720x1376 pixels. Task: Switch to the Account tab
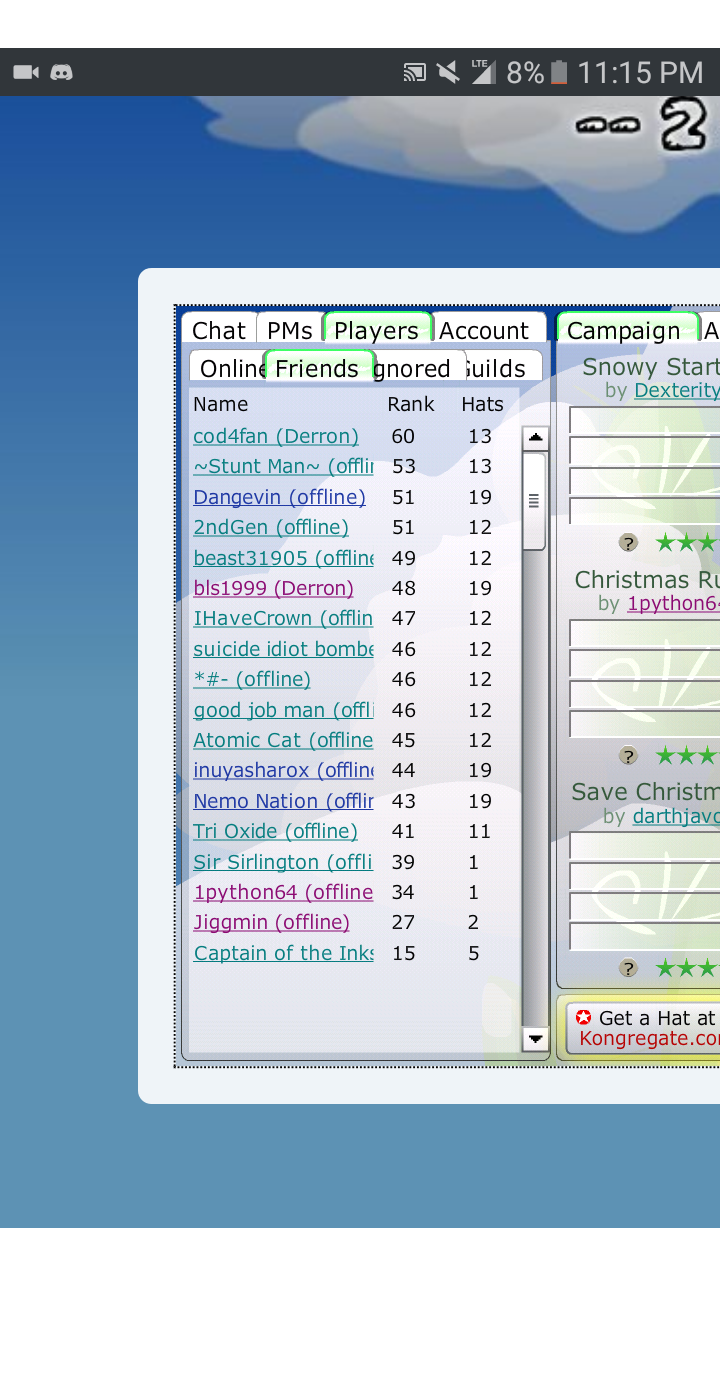[x=488, y=330]
